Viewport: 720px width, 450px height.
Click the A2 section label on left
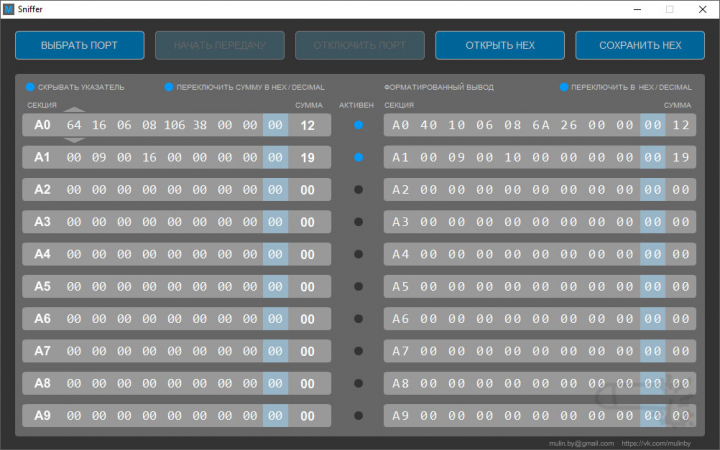42,190
